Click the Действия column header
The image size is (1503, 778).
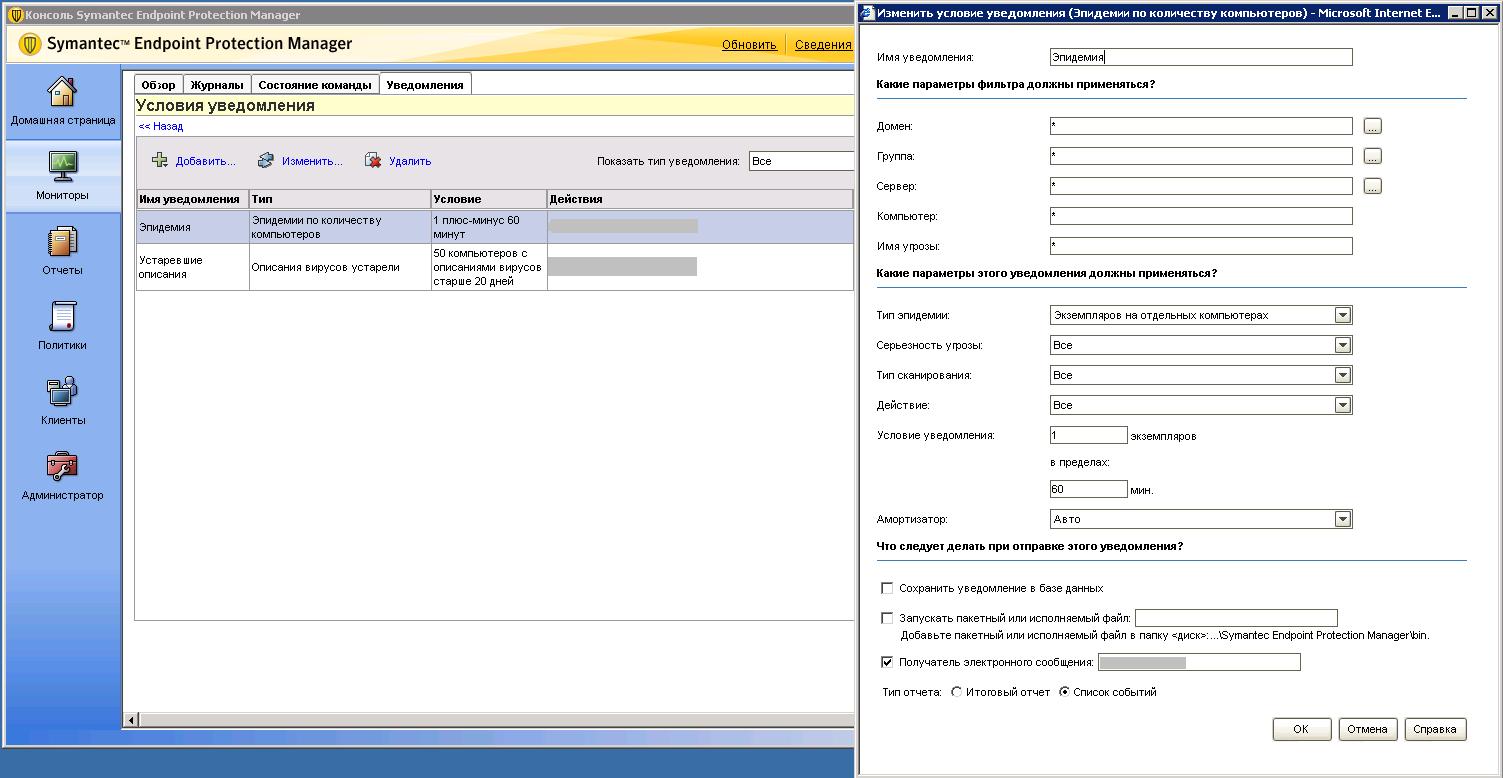pyautogui.click(x=700, y=199)
